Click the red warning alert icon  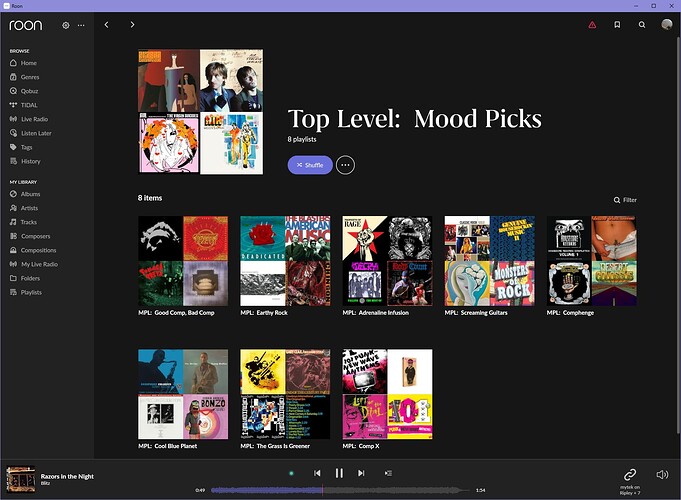click(592, 25)
